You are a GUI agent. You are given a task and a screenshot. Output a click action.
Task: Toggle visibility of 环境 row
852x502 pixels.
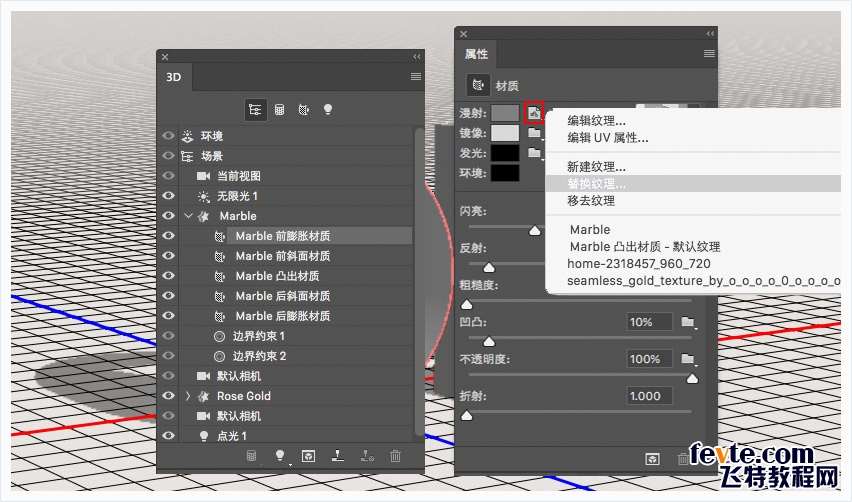168,136
